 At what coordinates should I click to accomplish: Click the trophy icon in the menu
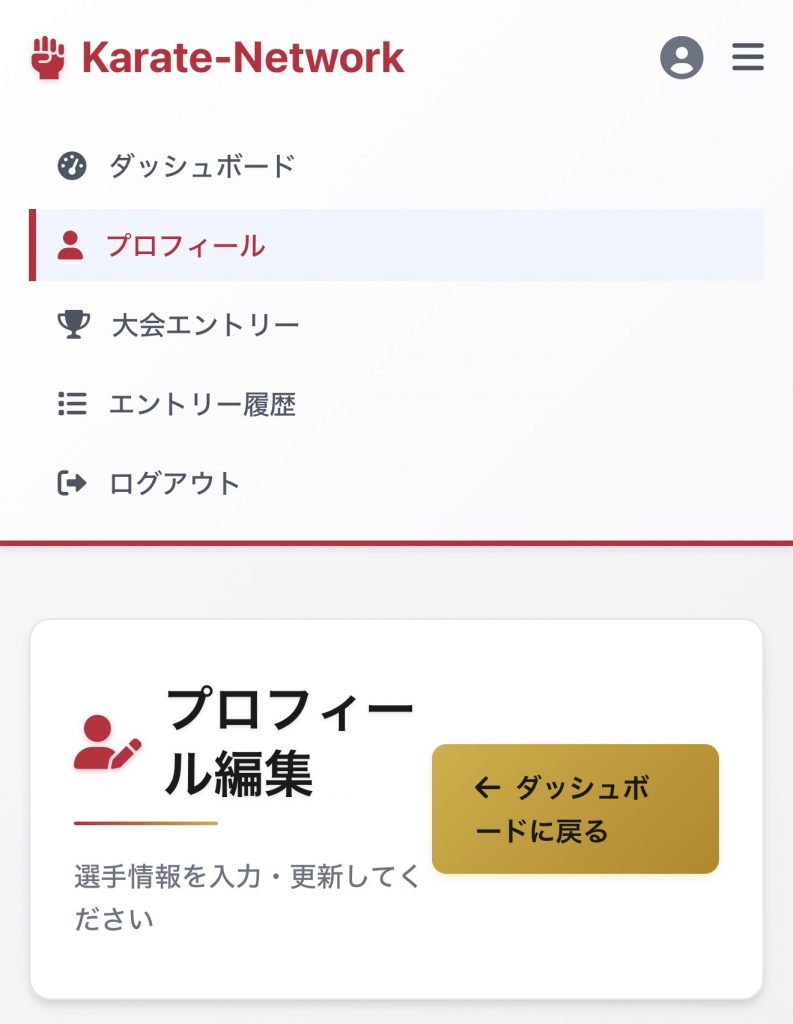tap(72, 325)
